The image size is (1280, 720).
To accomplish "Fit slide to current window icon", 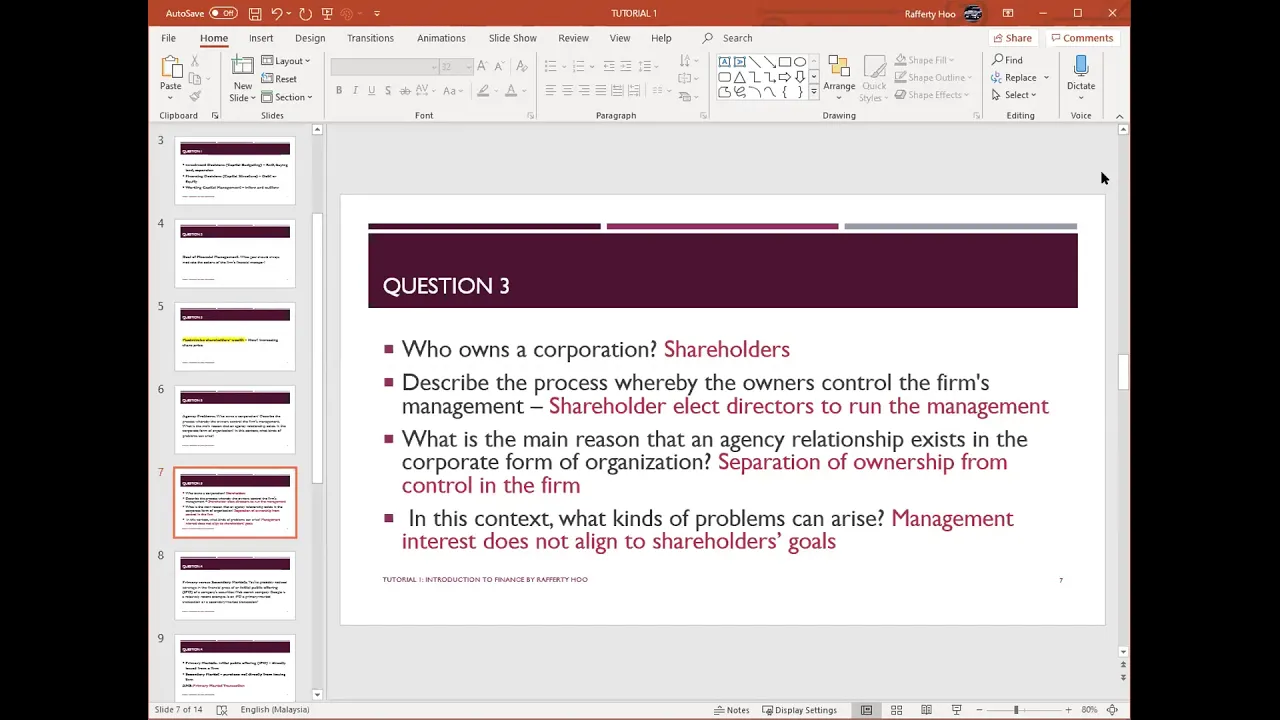I will (x=1112, y=710).
